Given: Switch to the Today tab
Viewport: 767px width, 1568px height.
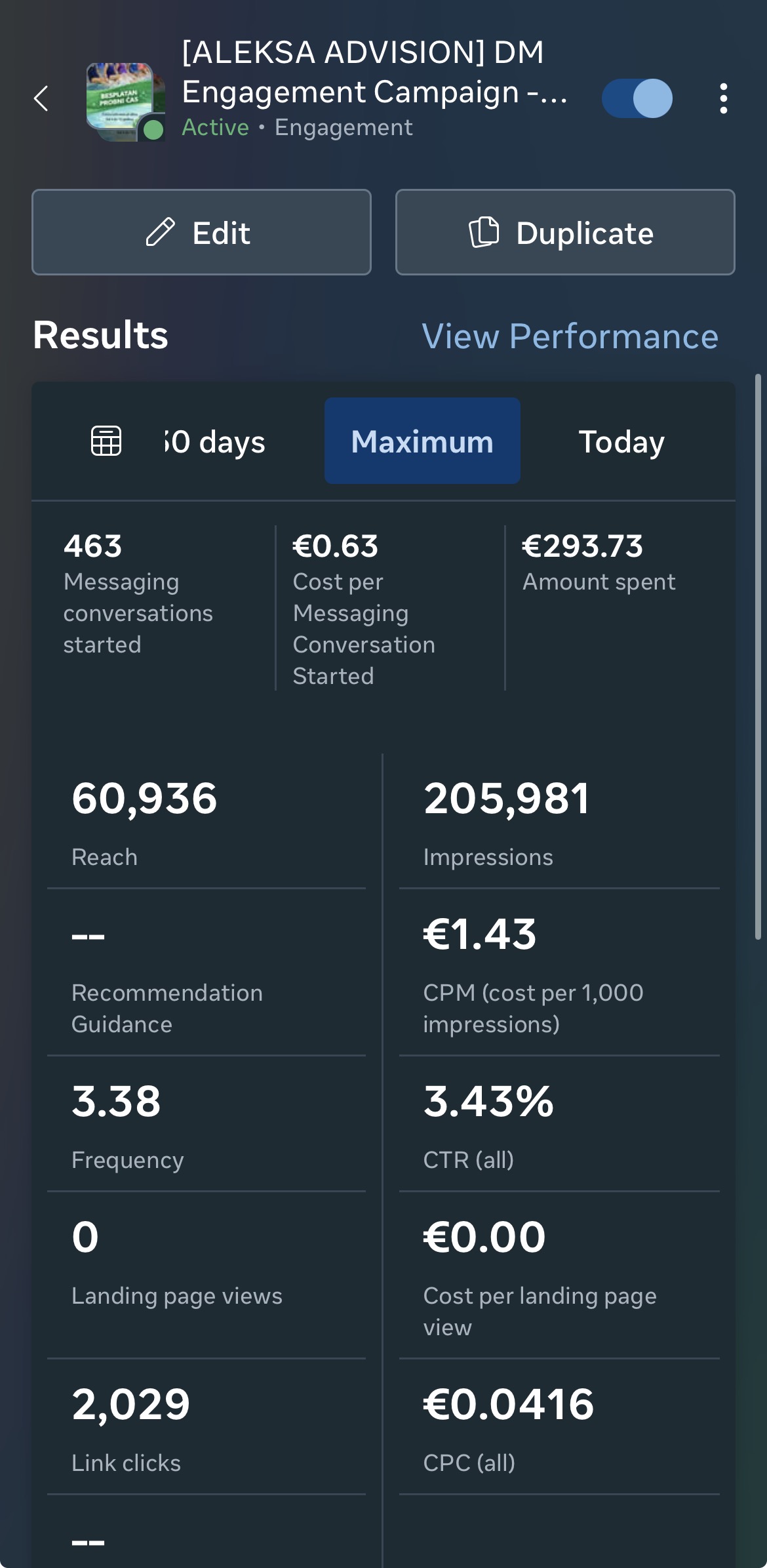Looking at the screenshot, I should (x=621, y=441).
